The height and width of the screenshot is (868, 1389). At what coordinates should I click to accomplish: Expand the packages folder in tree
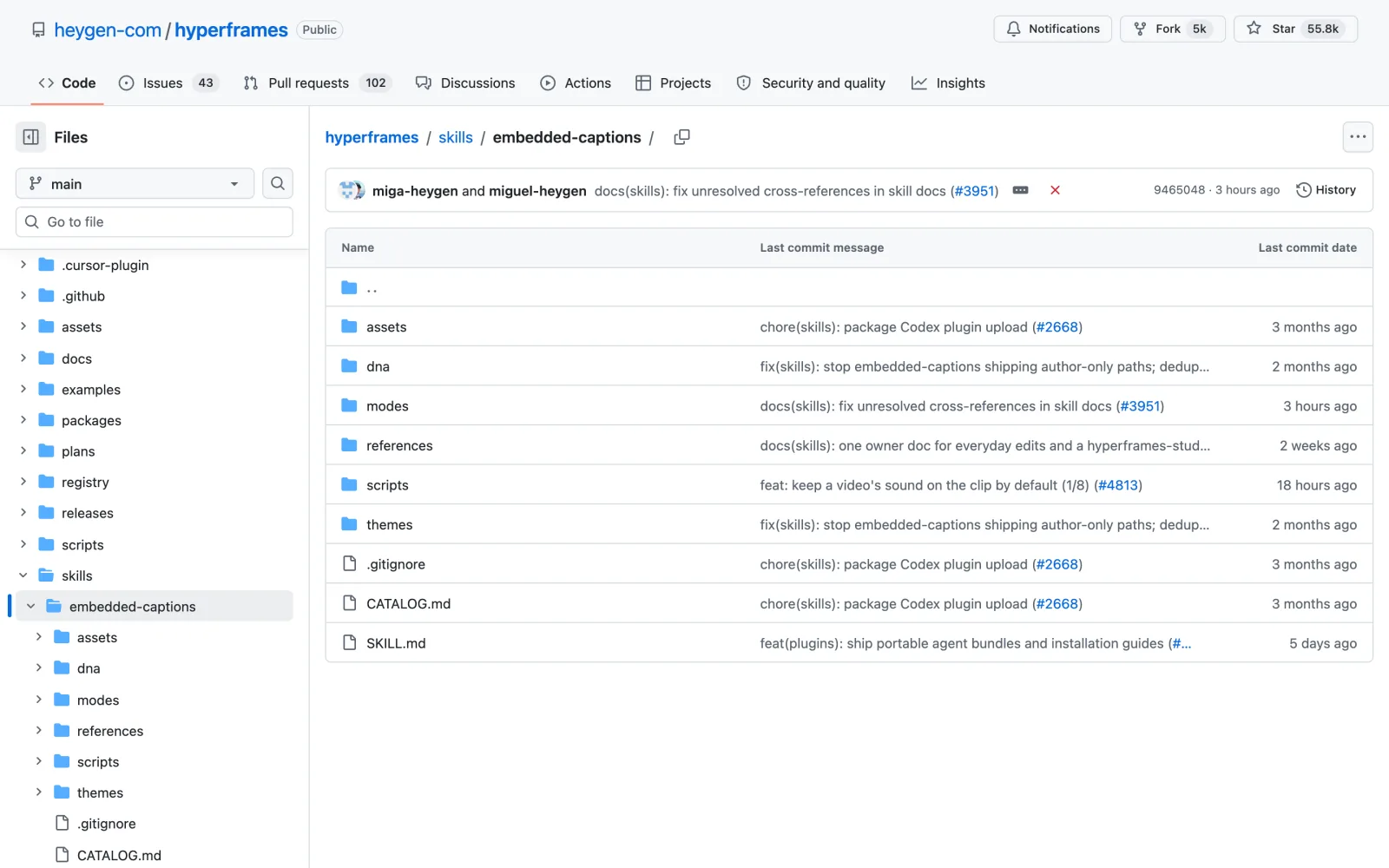point(23,420)
